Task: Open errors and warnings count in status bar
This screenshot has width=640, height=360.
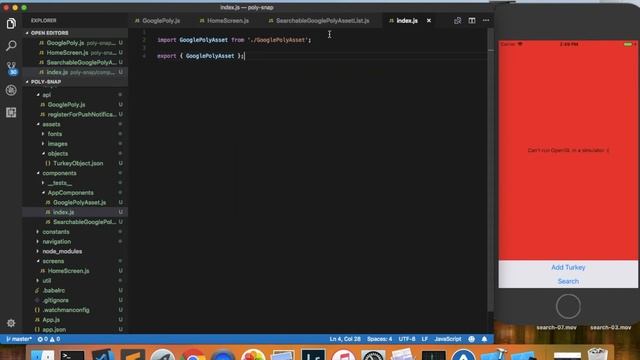Action: tap(49, 339)
